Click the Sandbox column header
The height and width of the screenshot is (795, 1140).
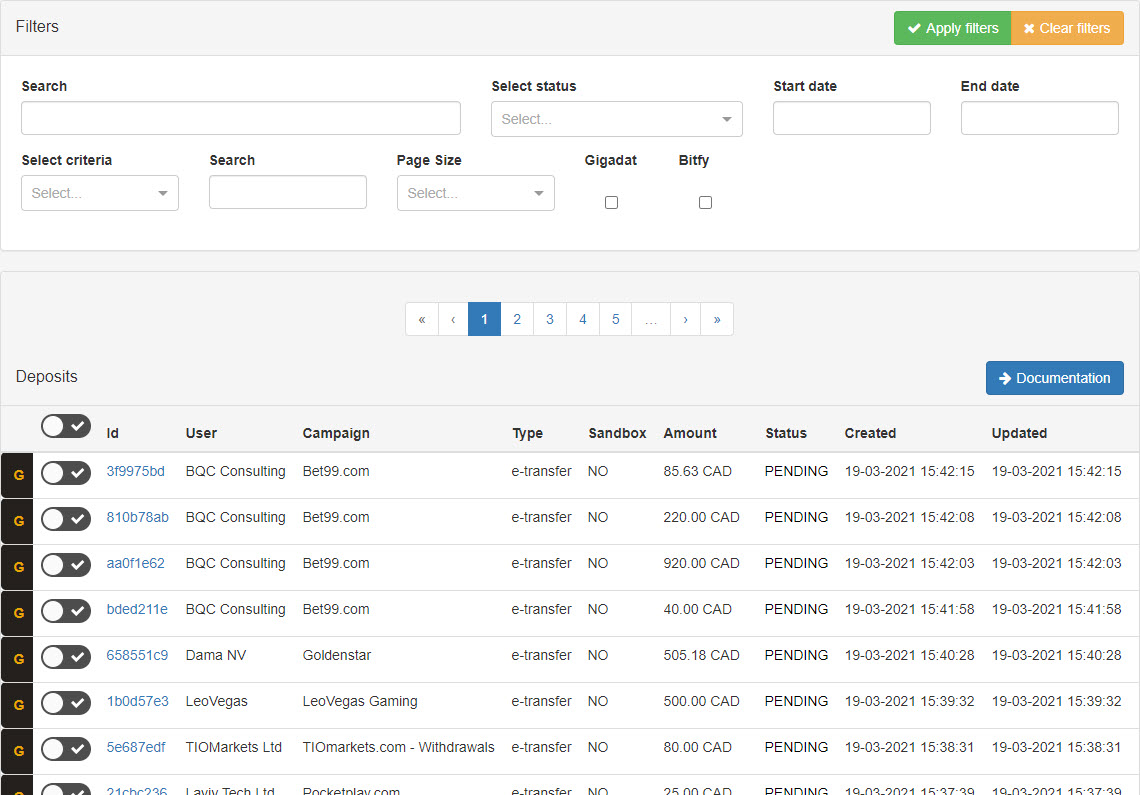[x=617, y=433]
